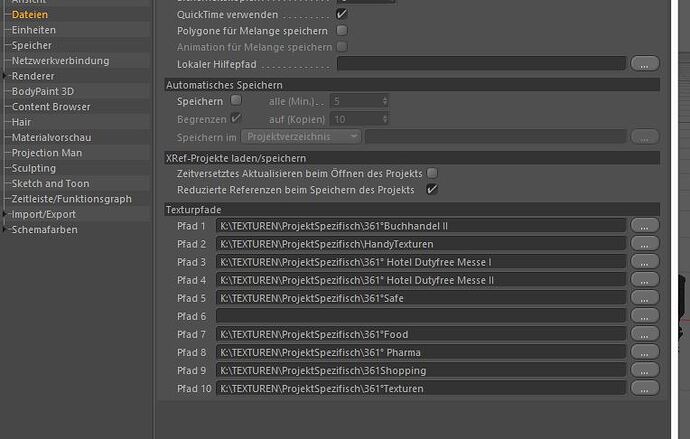Browse folder for Pfad 3 texture path
The height and width of the screenshot is (439, 690).
645,262
